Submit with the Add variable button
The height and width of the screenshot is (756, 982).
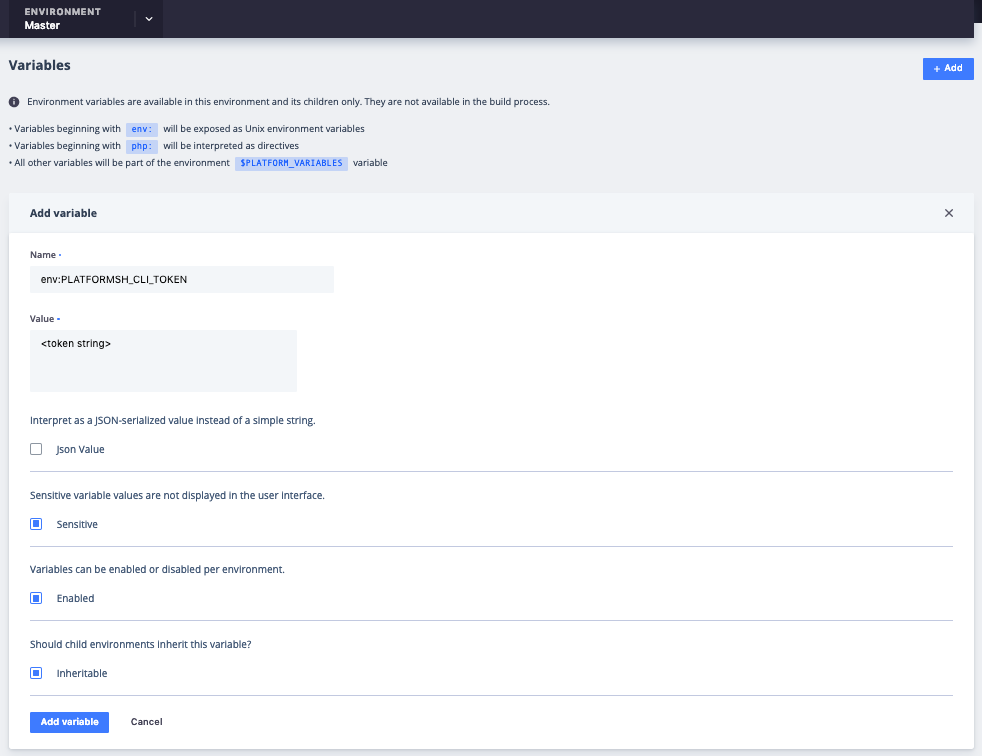(x=69, y=722)
